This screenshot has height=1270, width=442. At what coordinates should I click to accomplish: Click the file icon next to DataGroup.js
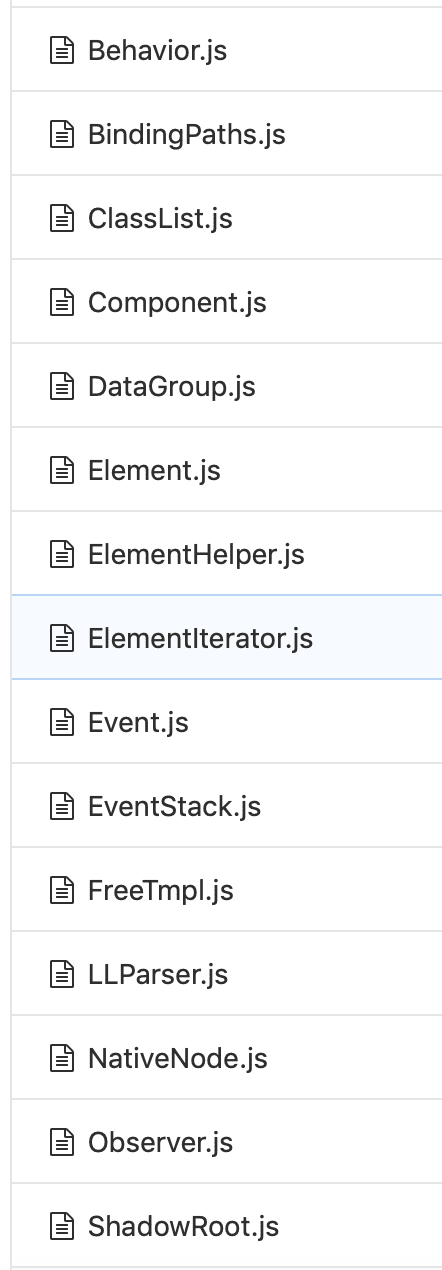(62, 386)
